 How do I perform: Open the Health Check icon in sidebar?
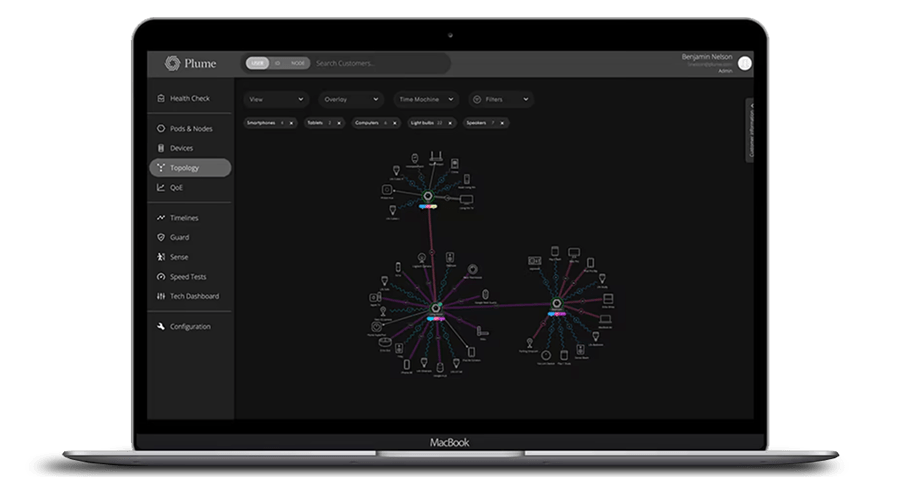pyautogui.click(x=161, y=98)
